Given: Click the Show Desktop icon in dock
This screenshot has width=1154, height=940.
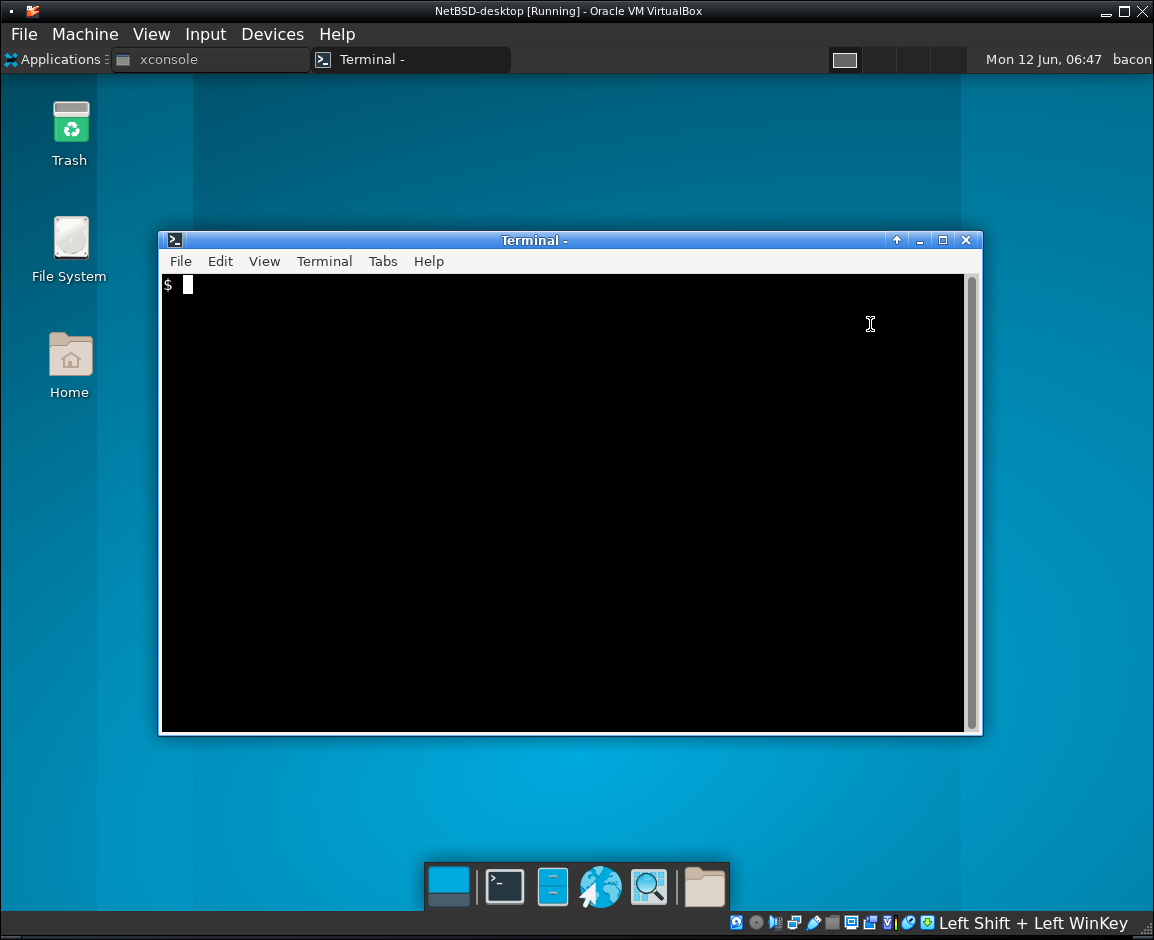Looking at the screenshot, I should [x=449, y=886].
